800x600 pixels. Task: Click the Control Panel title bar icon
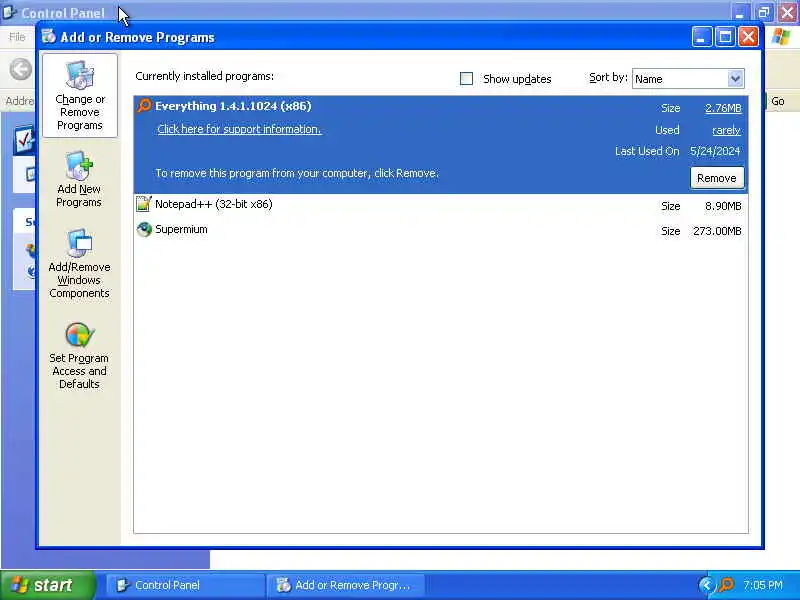[x=9, y=12]
